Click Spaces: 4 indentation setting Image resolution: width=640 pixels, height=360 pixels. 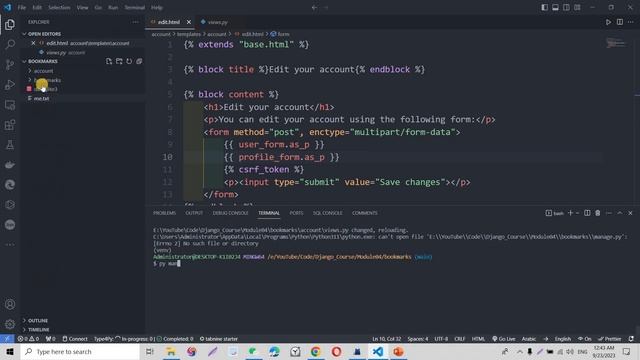[x=418, y=339]
